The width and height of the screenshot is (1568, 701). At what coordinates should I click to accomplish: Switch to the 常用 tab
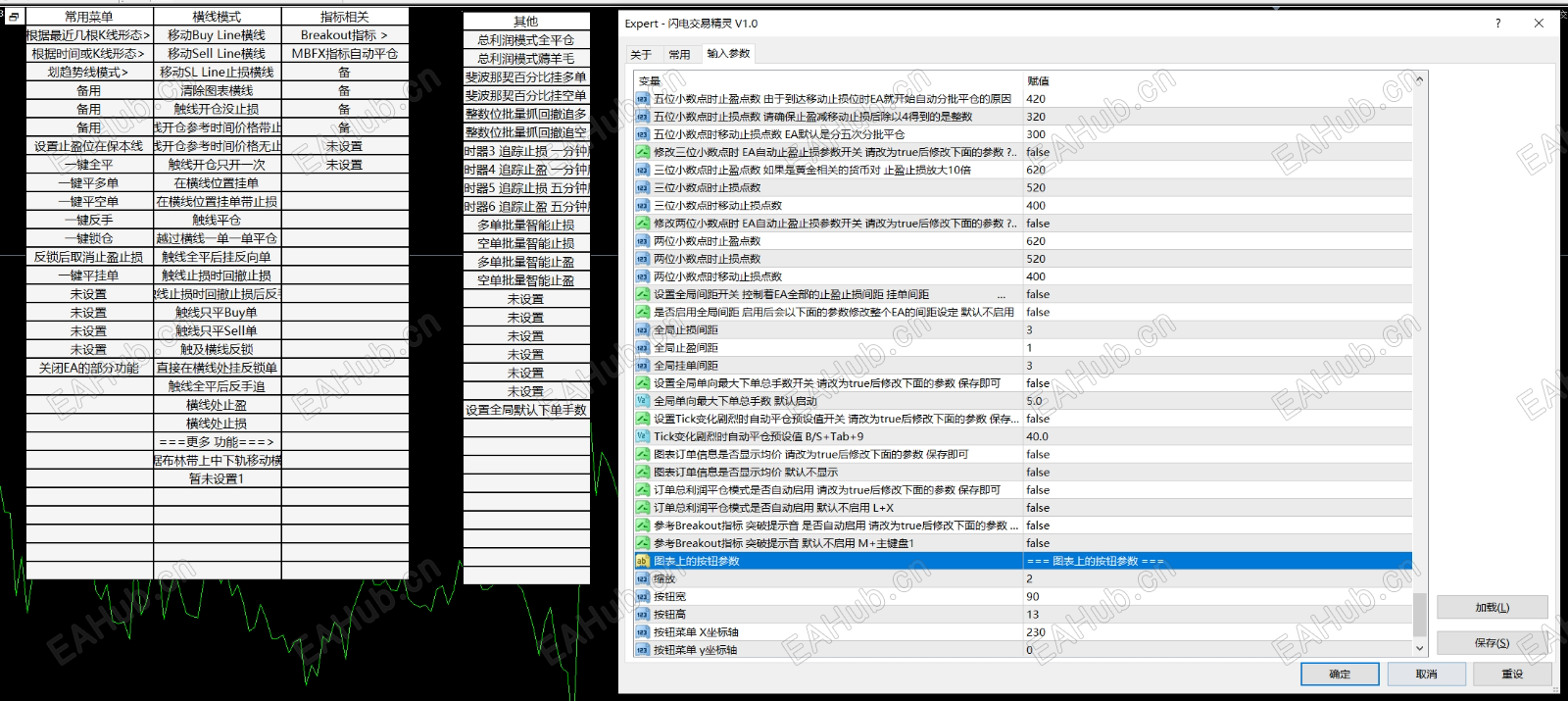[679, 55]
